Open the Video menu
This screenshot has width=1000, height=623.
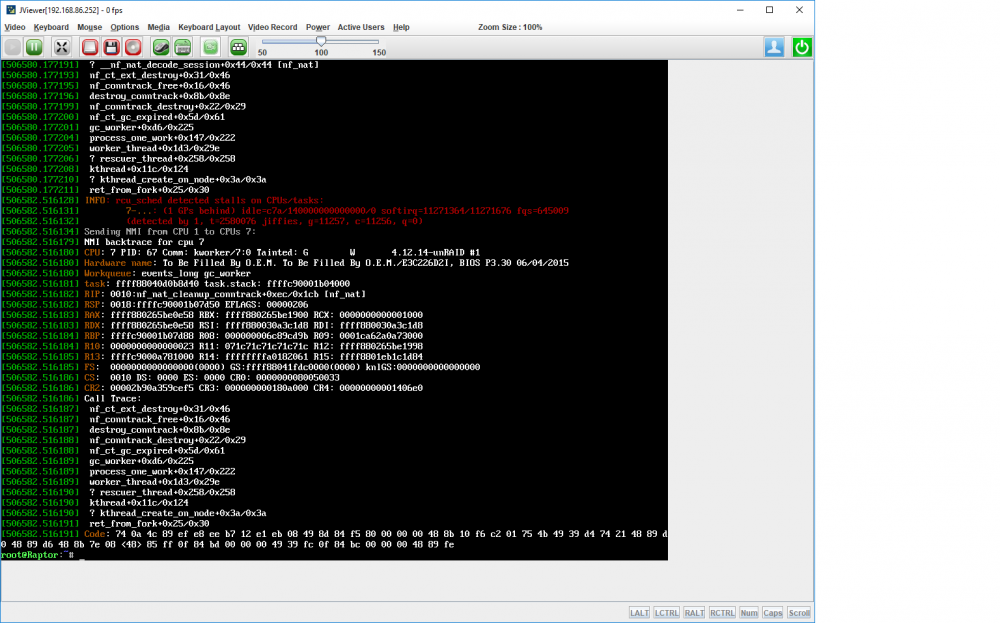coord(15,27)
